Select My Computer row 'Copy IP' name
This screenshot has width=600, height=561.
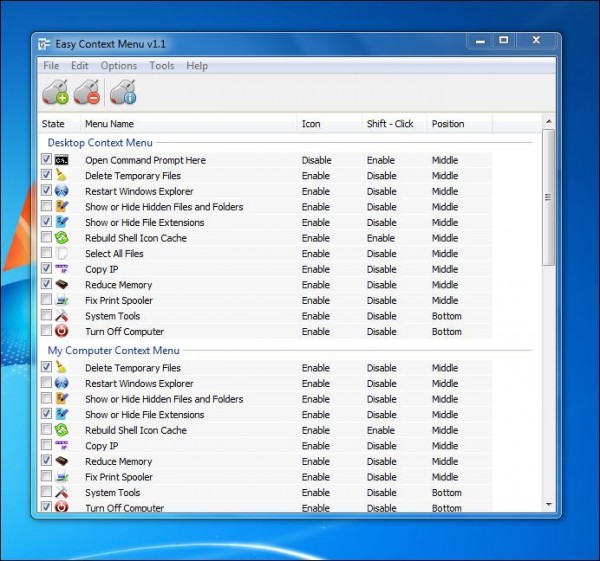coord(101,446)
